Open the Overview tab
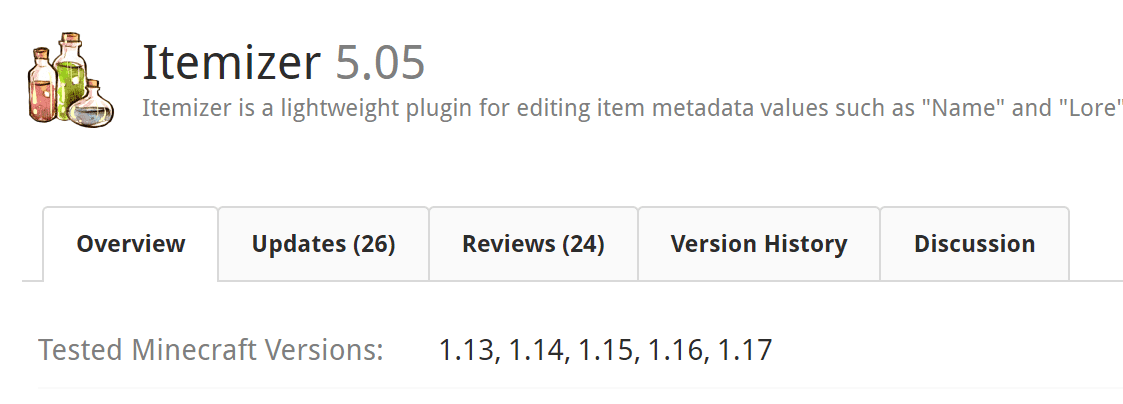 (131, 244)
